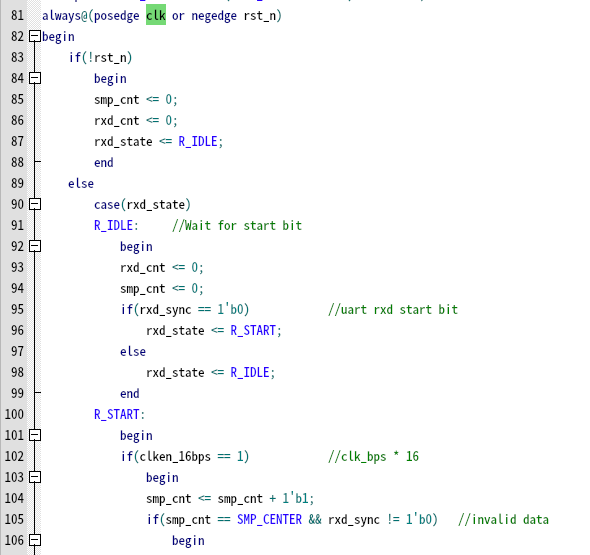
Task: Click 'if(!rst_n)' on line 83
Action: (100, 58)
